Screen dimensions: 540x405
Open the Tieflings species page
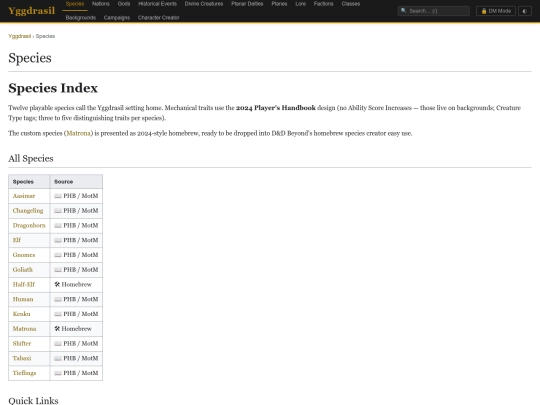[x=24, y=373]
